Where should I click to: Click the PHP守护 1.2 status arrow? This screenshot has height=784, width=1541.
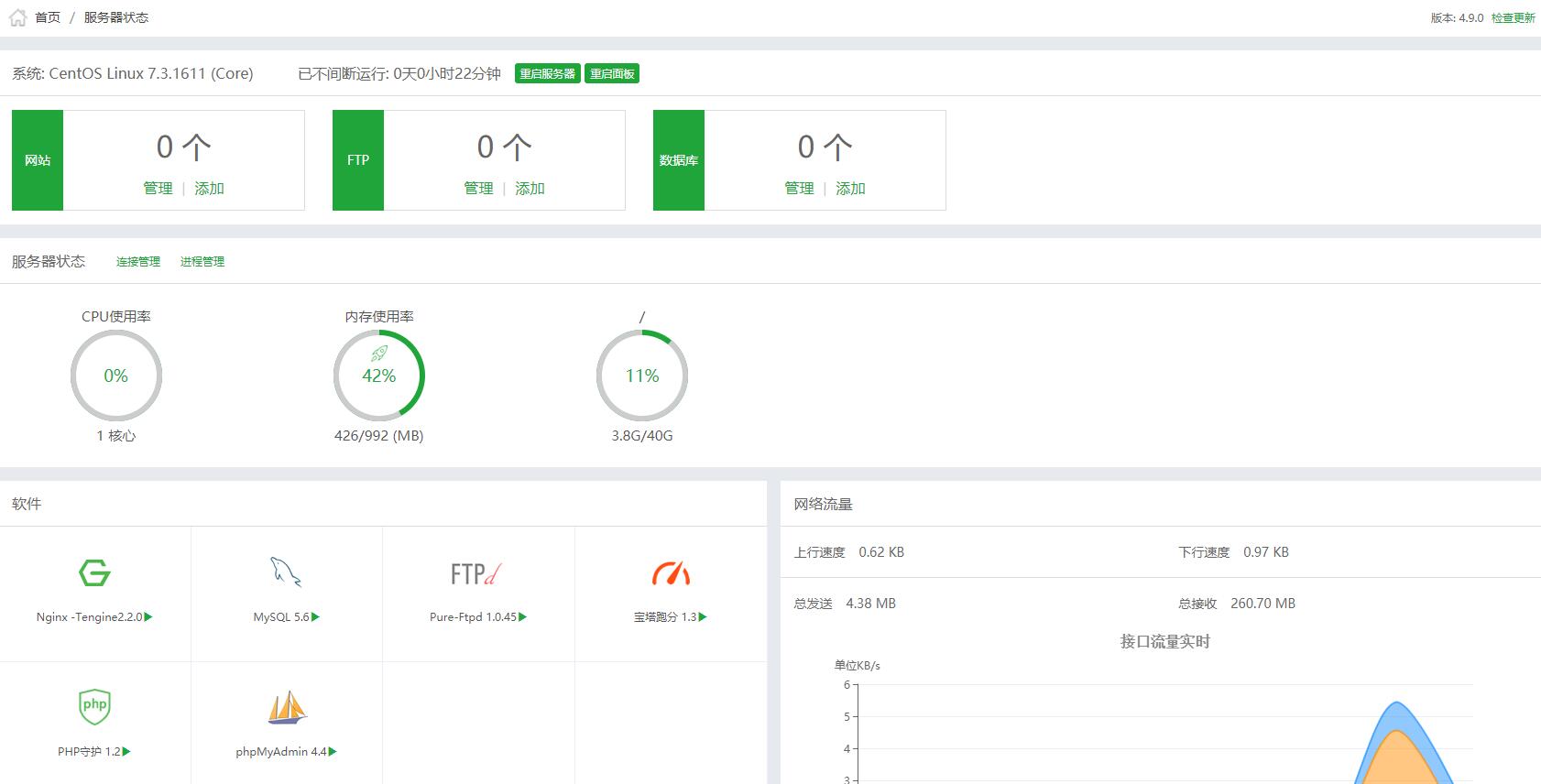(126, 752)
